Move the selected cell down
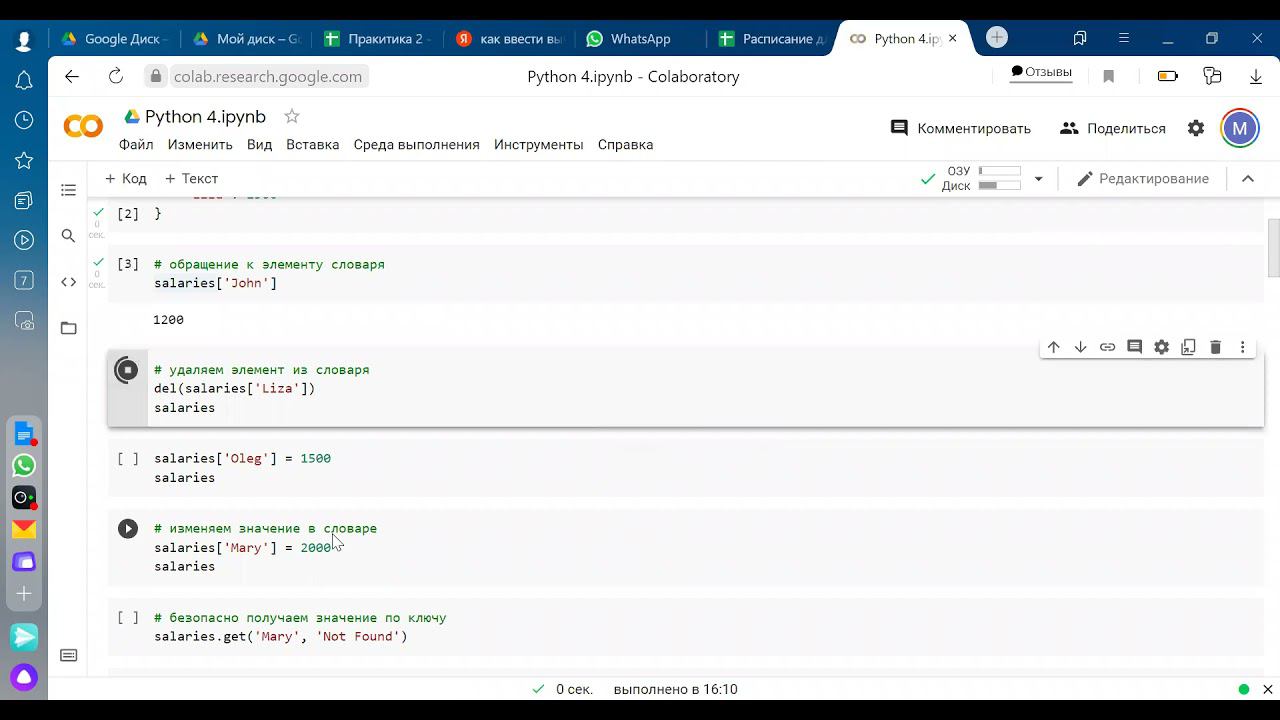This screenshot has height=720, width=1280. pyautogui.click(x=1080, y=347)
